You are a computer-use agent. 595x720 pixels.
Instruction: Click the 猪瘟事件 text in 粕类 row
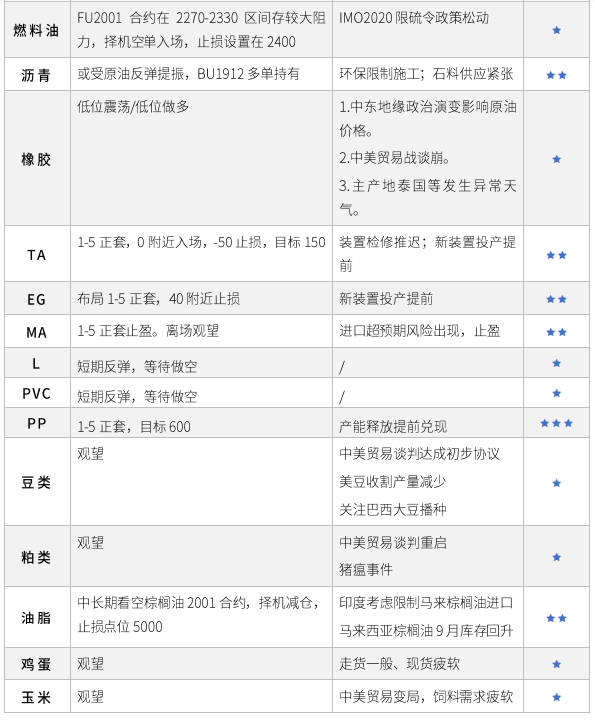(365, 569)
